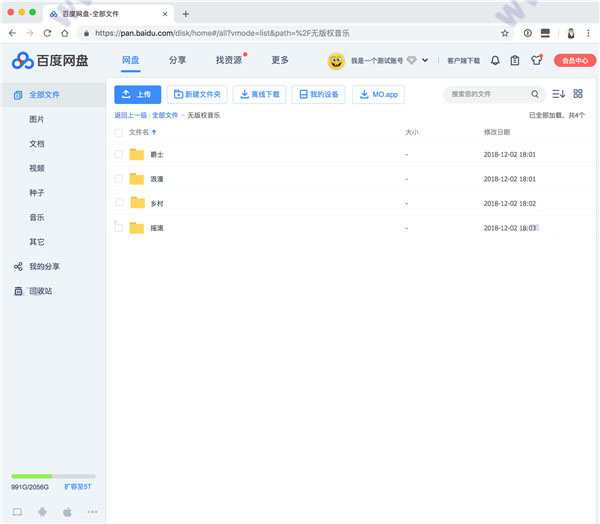This screenshot has height=524, width=600.
Task: Sort by 文件名 column header
Action: [x=139, y=132]
